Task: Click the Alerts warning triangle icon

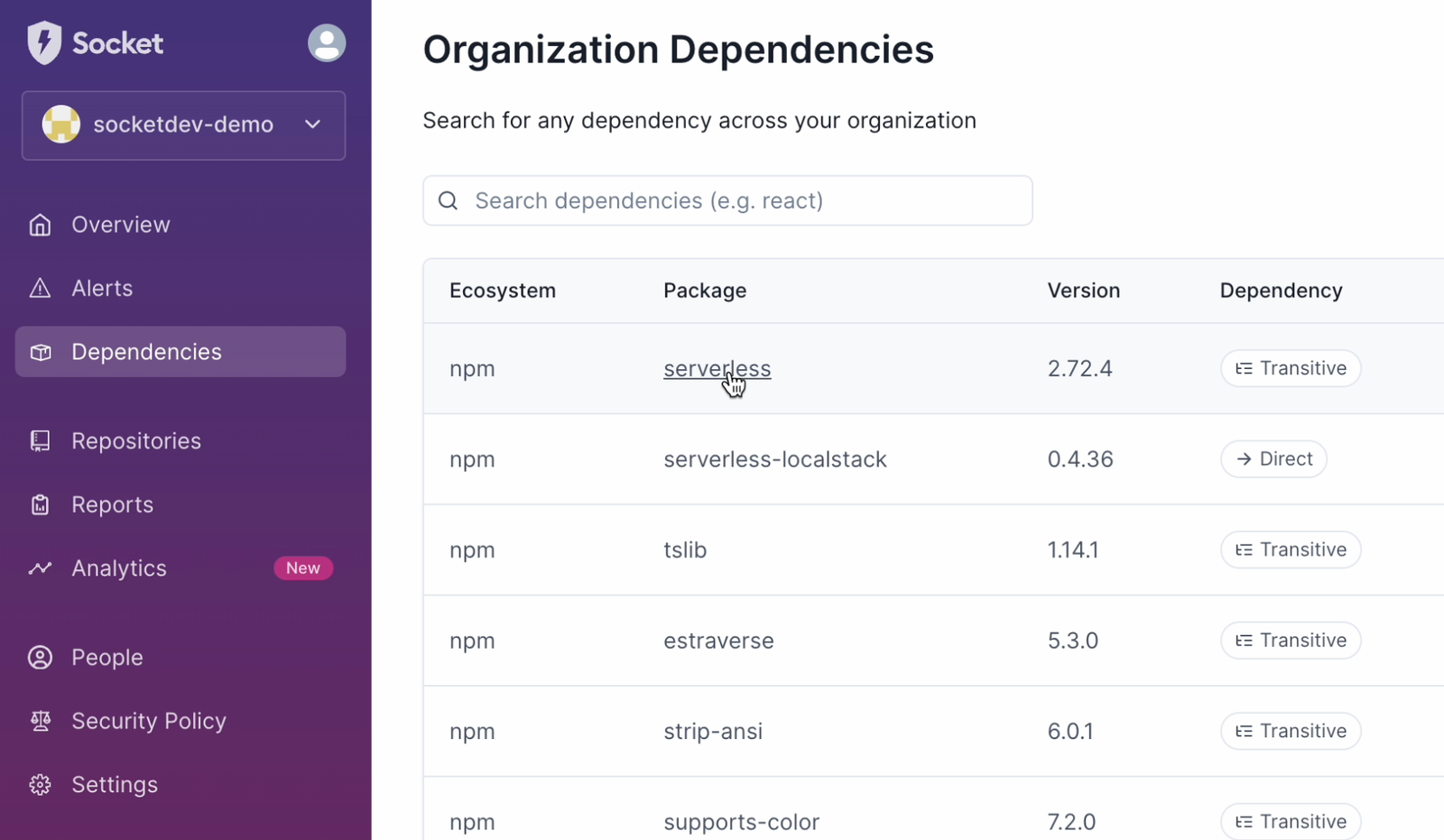Action: click(41, 288)
